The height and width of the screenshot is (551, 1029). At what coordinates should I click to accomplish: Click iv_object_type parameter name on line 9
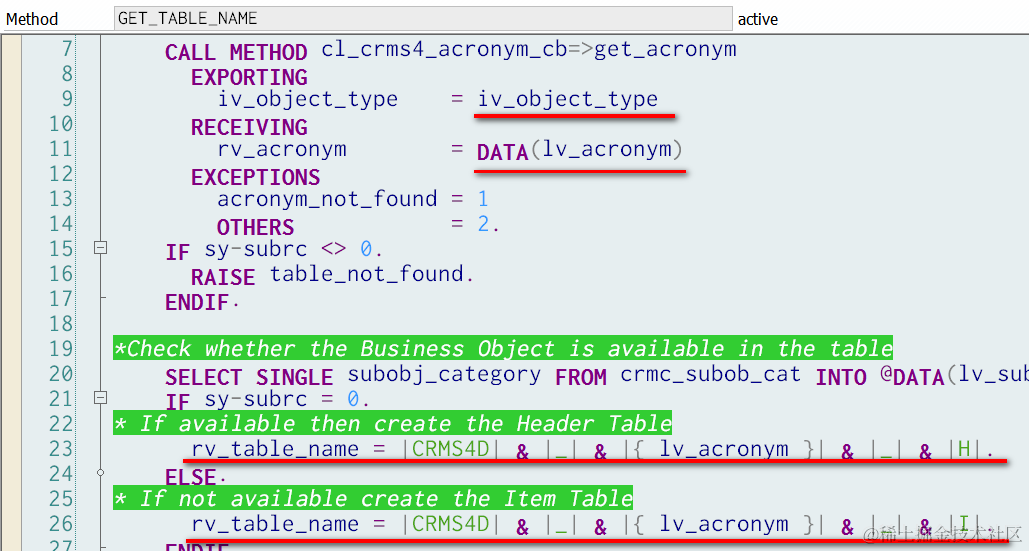pos(308,99)
